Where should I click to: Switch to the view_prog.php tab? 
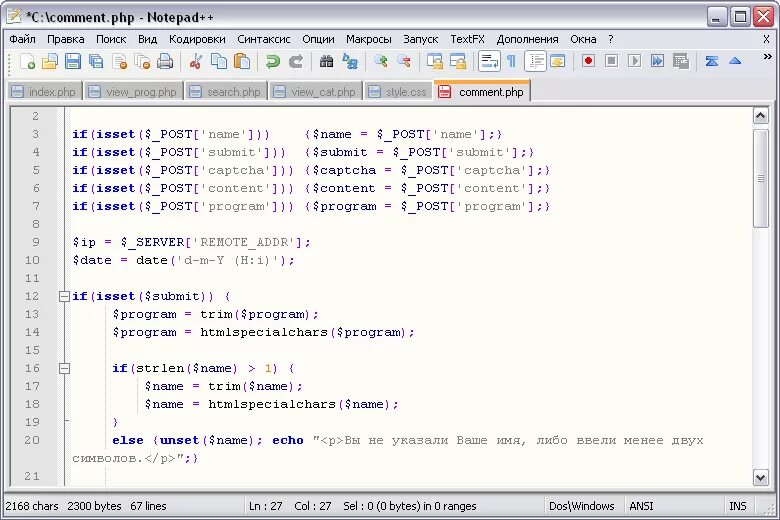click(x=134, y=92)
